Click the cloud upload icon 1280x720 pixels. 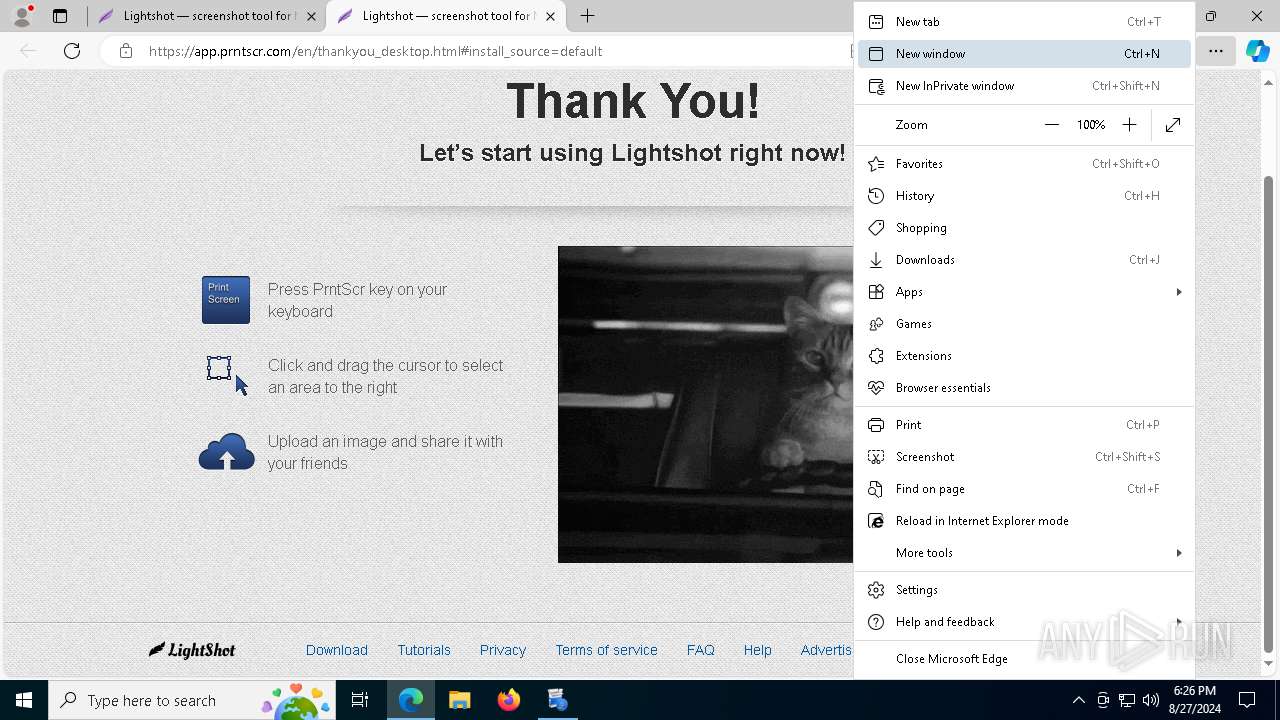point(227,452)
